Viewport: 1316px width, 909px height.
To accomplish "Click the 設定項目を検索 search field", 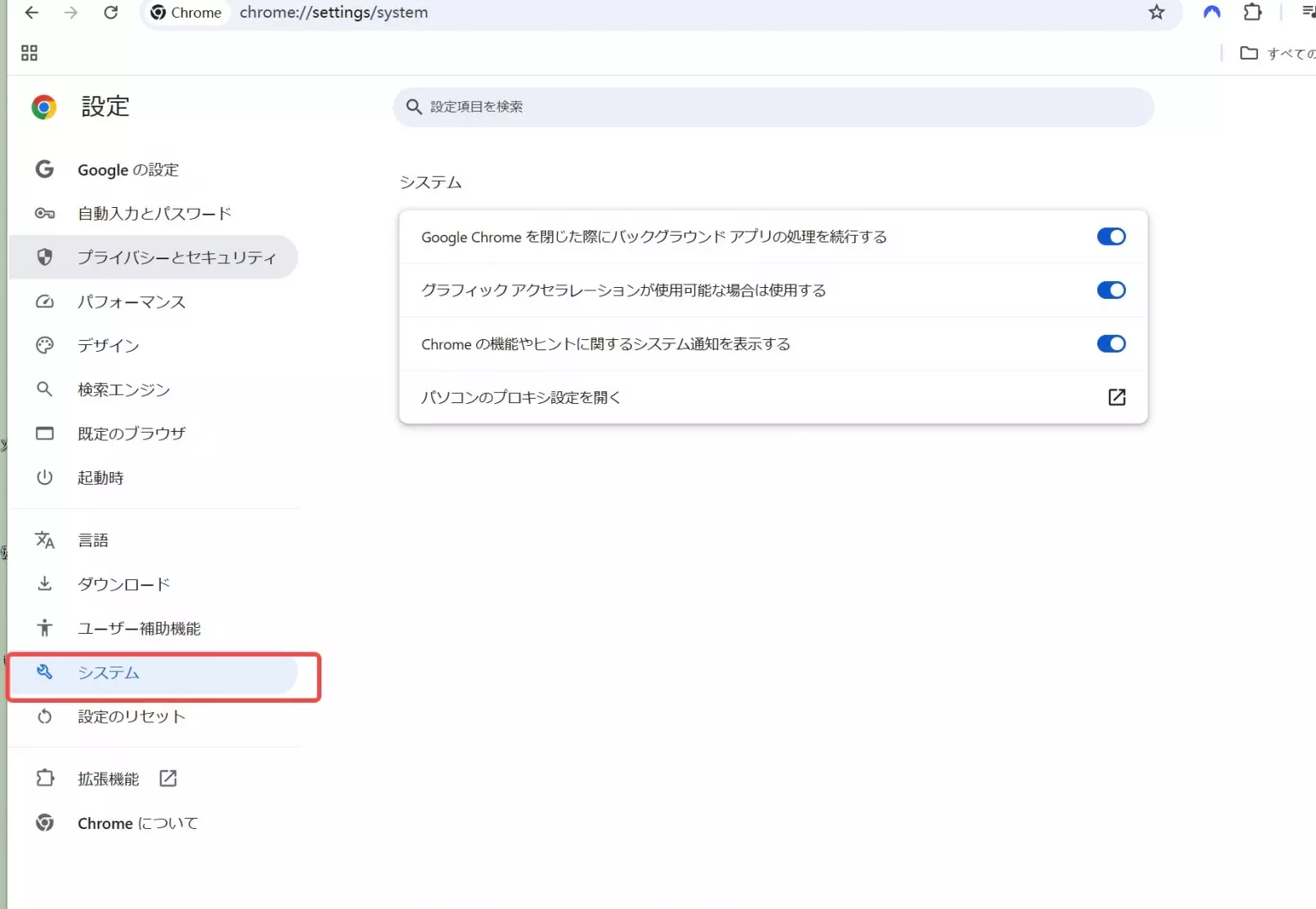I will click(x=773, y=107).
